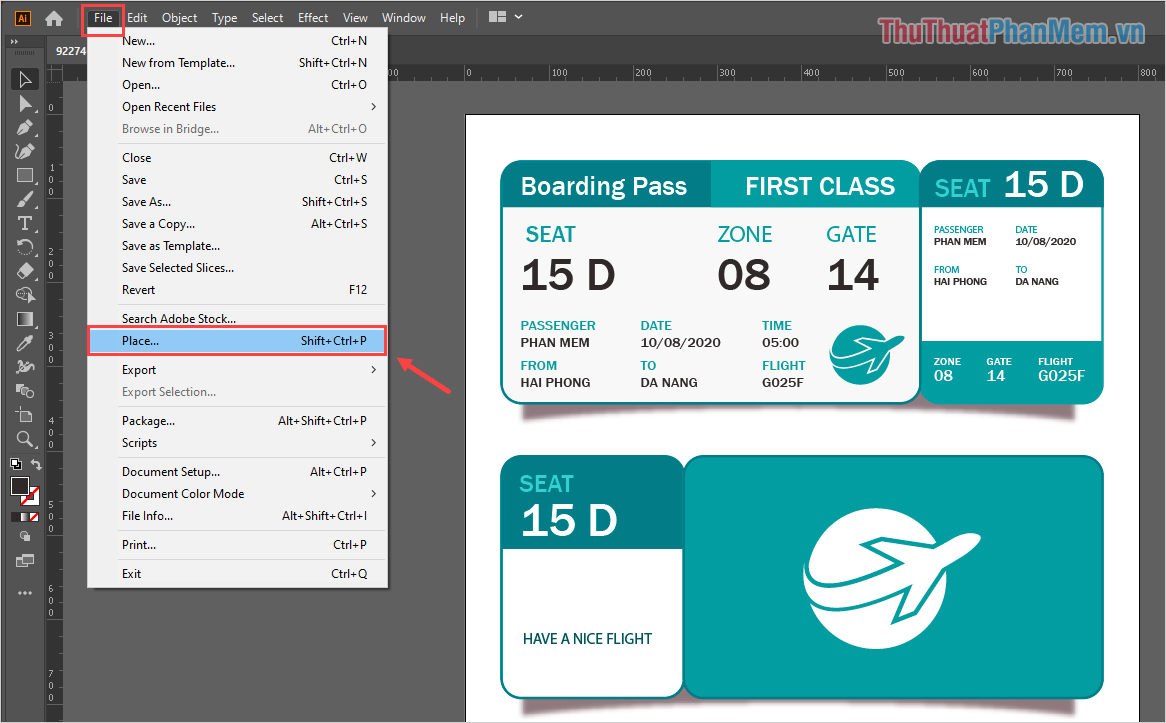Activate the Type tool

[25, 223]
